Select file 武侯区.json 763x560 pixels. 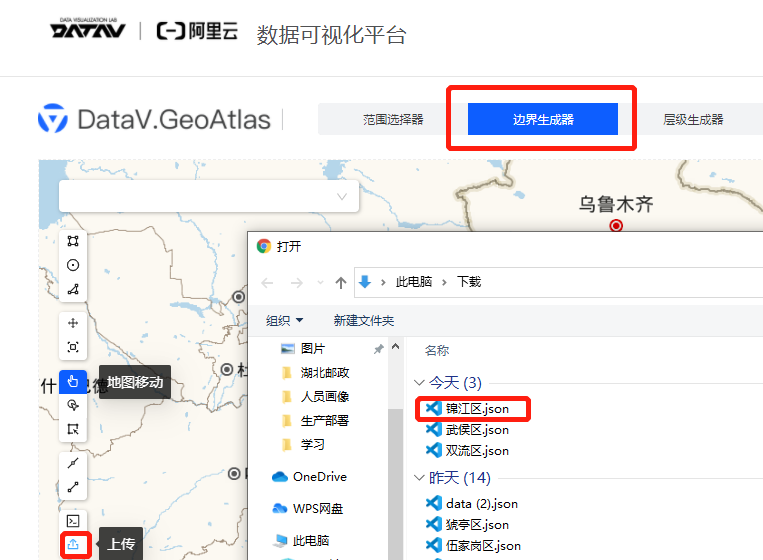[467, 430]
